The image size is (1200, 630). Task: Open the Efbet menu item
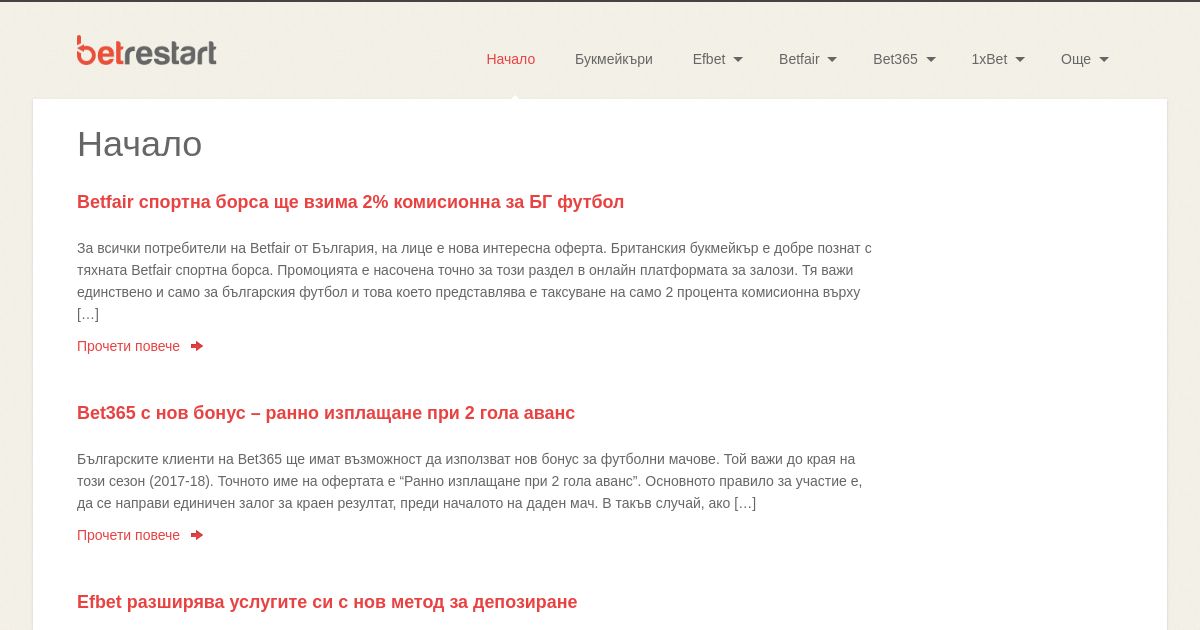click(709, 59)
